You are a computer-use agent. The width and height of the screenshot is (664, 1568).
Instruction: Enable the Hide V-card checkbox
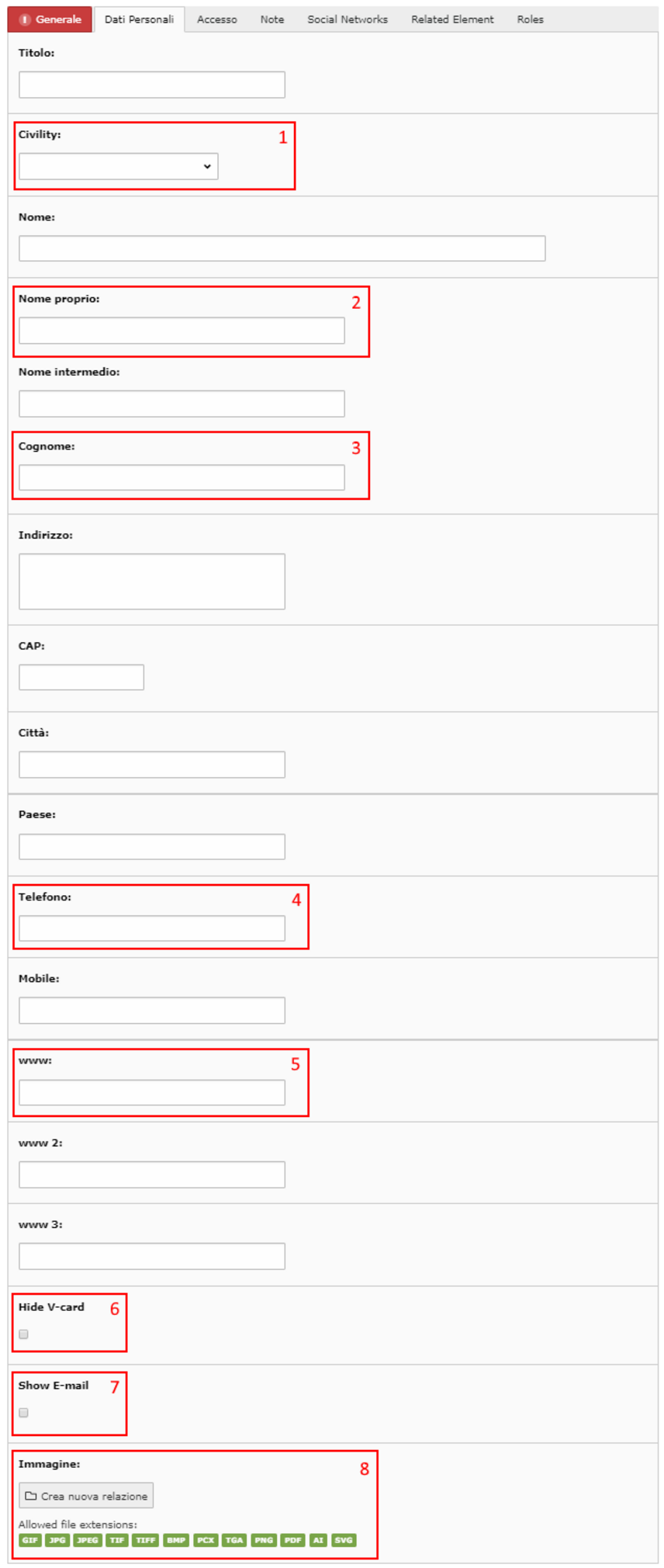[23, 1334]
